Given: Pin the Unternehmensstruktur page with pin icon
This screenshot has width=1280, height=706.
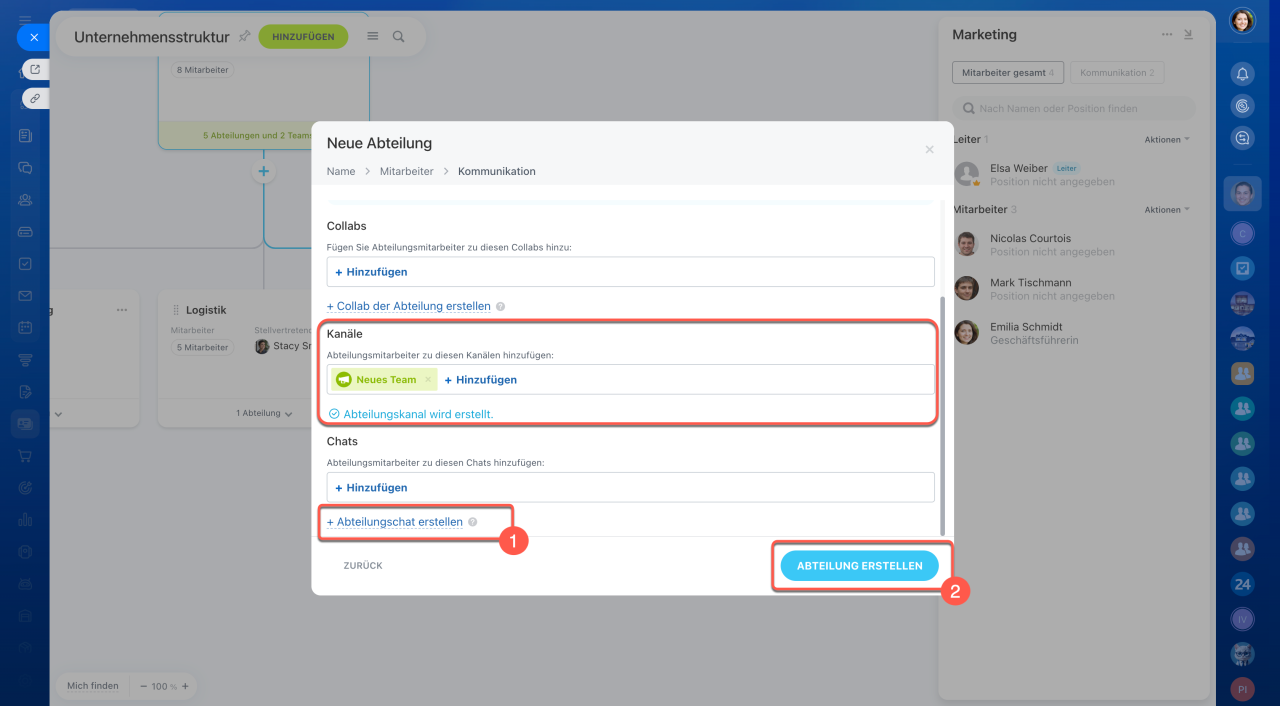Looking at the screenshot, I should pos(244,36).
